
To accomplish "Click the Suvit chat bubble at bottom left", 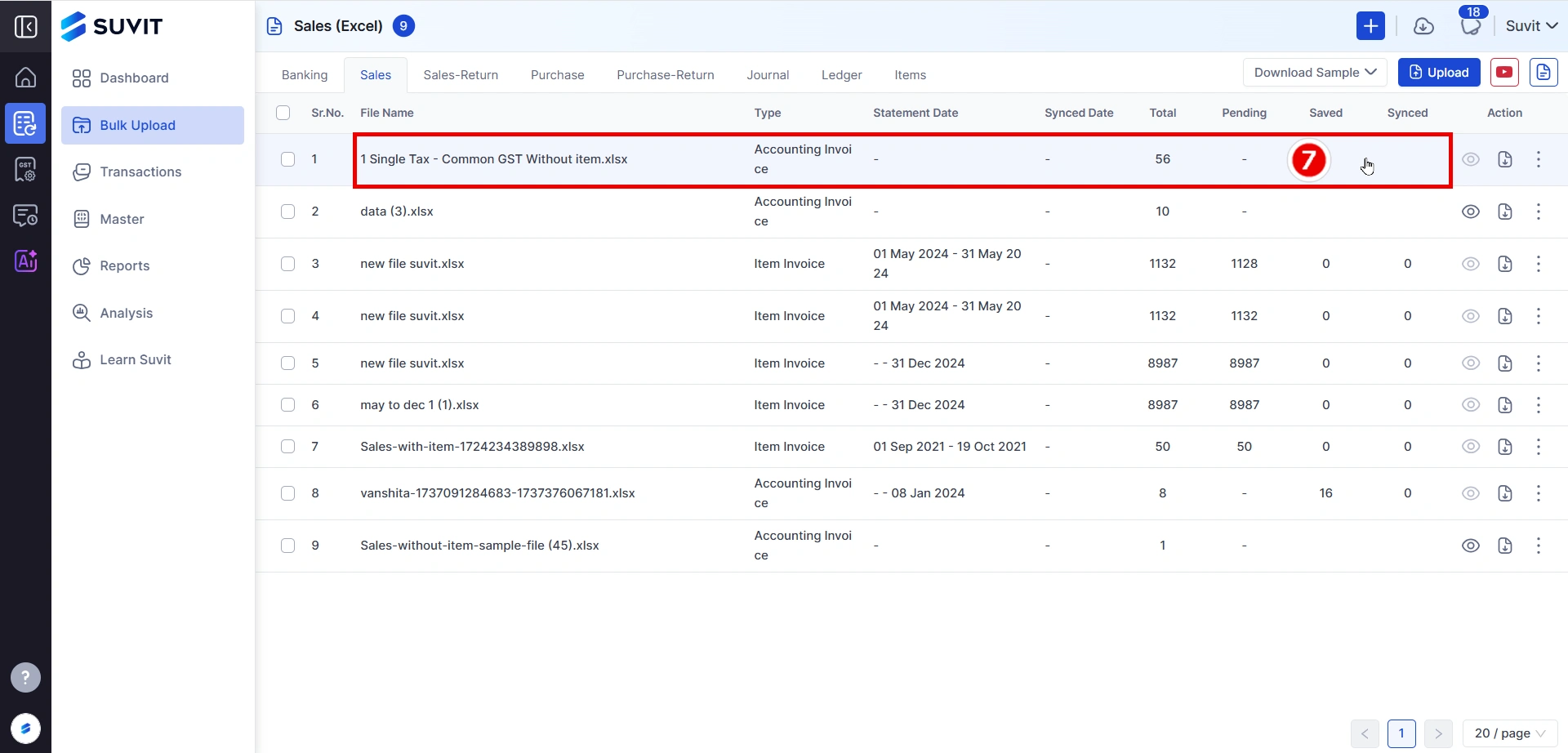I will click(25, 728).
